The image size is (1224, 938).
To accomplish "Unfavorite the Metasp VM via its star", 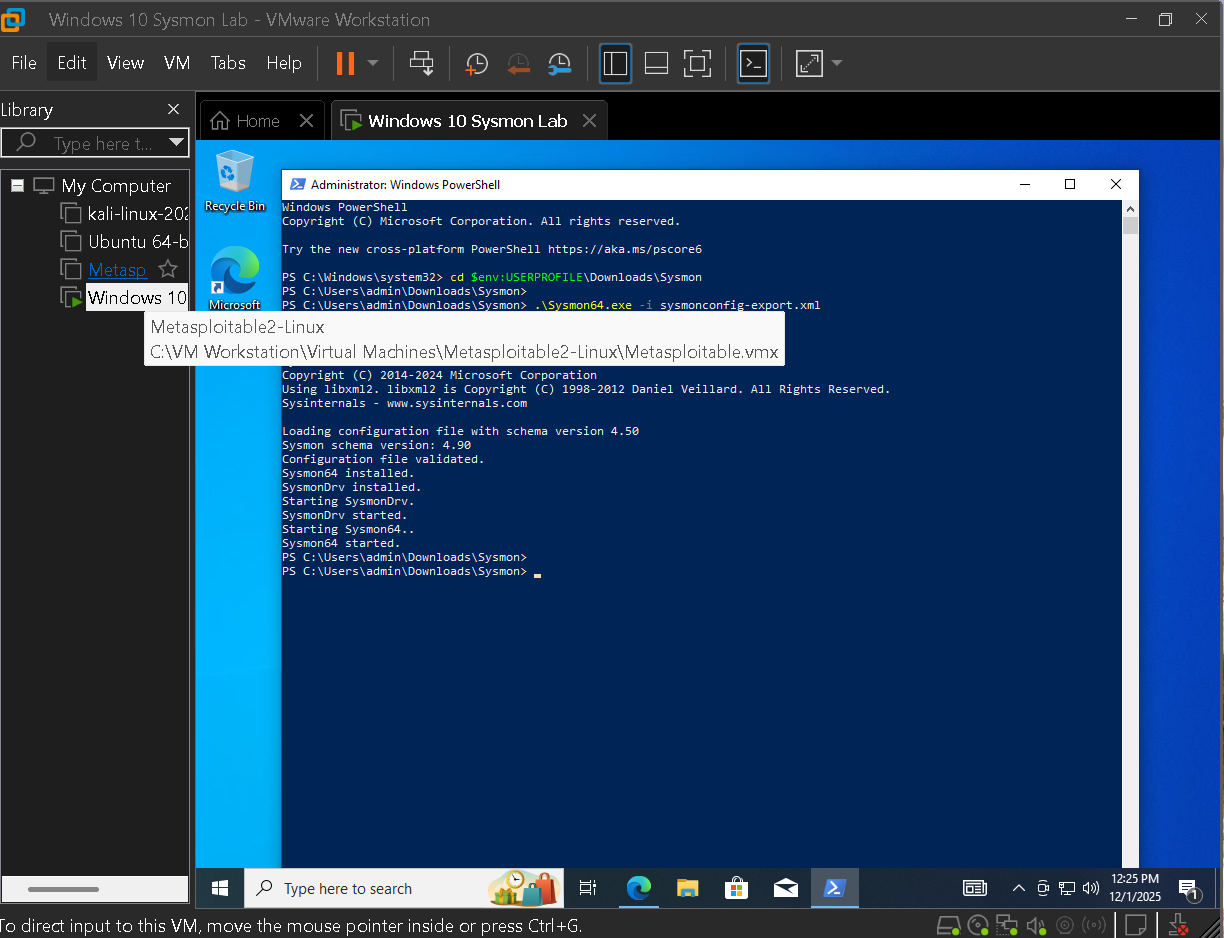I will [167, 269].
